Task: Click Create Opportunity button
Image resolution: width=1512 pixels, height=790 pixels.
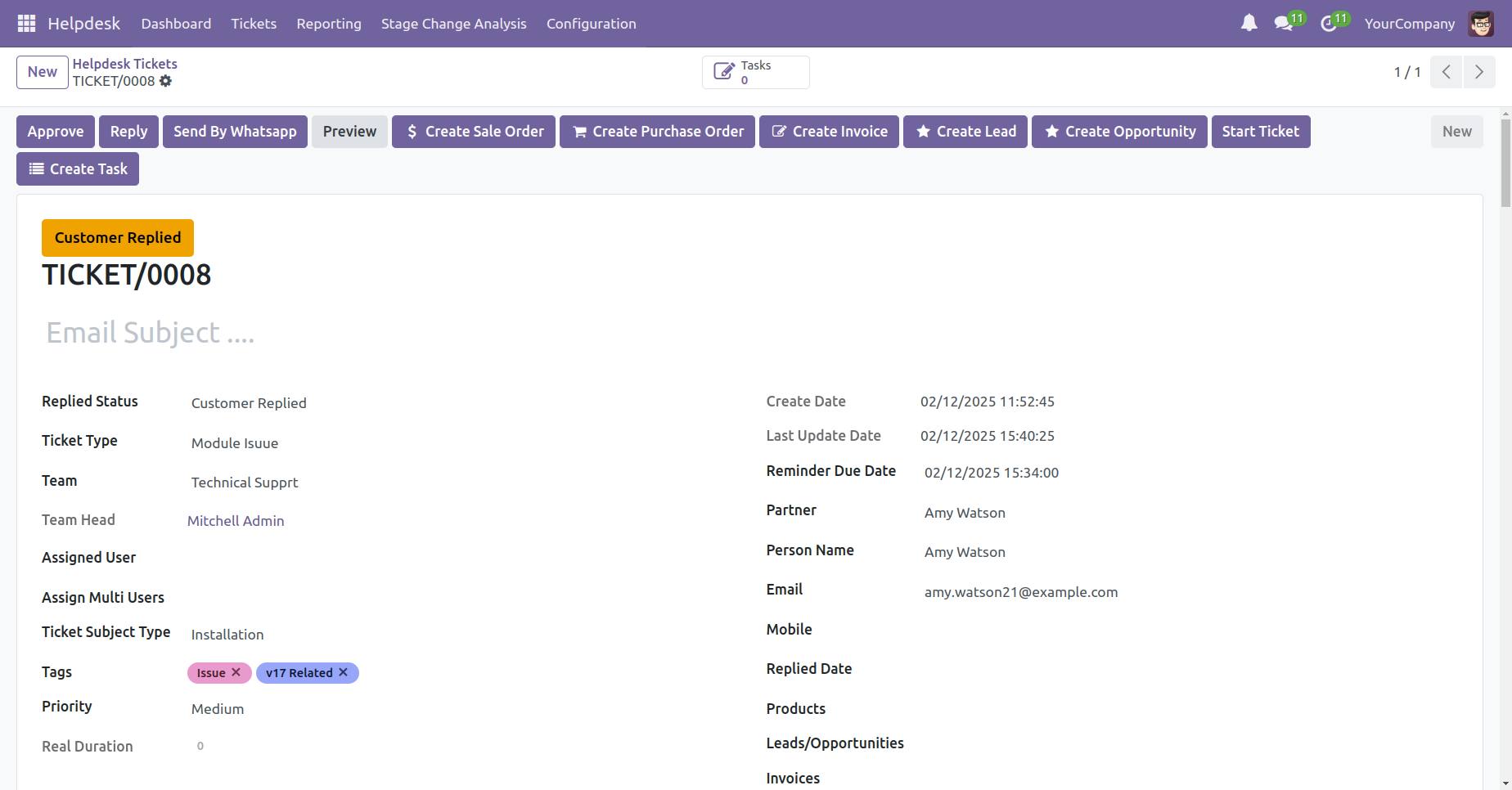Action: pyautogui.click(x=1119, y=132)
